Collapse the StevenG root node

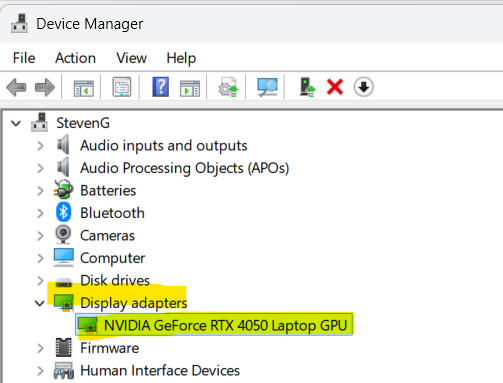(16, 124)
